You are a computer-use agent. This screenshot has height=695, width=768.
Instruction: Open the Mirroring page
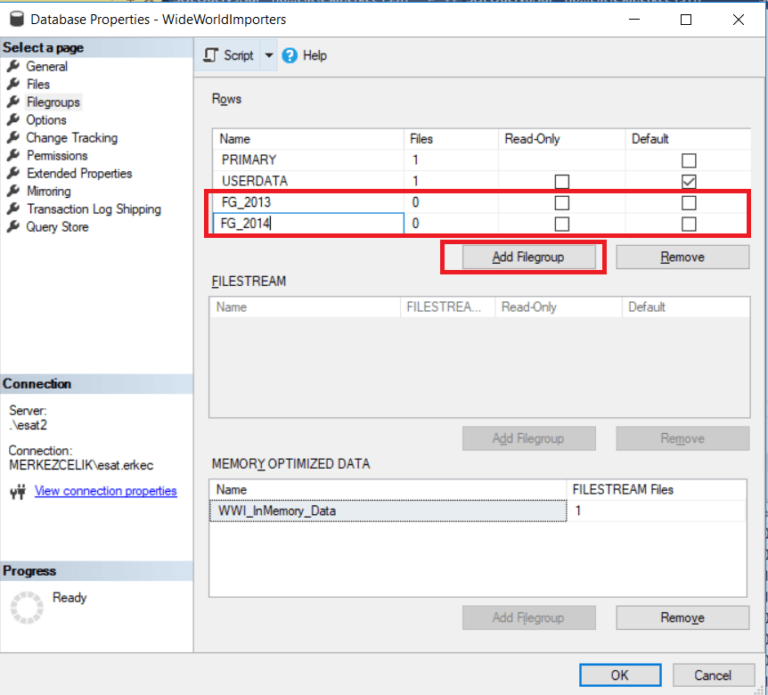click(x=48, y=191)
